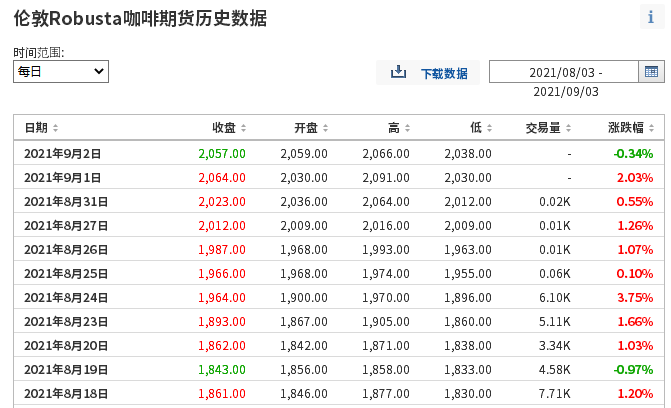Click the 2021年8月24日 row date
This screenshot has height=408, width=671.
point(66,298)
